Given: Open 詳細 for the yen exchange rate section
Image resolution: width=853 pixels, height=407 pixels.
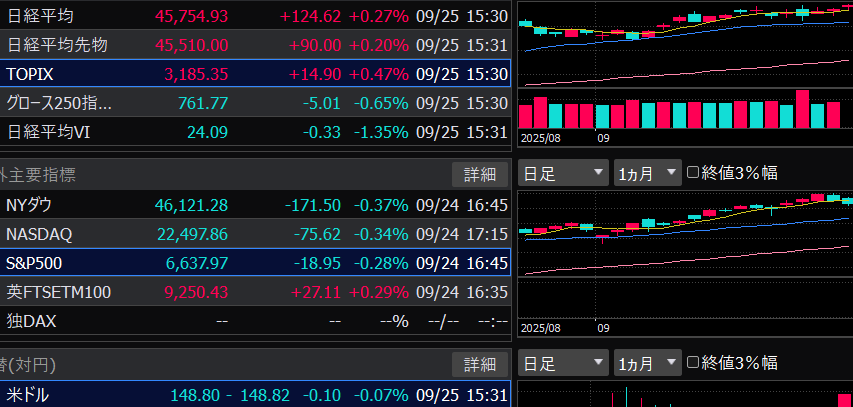Looking at the screenshot, I should (479, 363).
